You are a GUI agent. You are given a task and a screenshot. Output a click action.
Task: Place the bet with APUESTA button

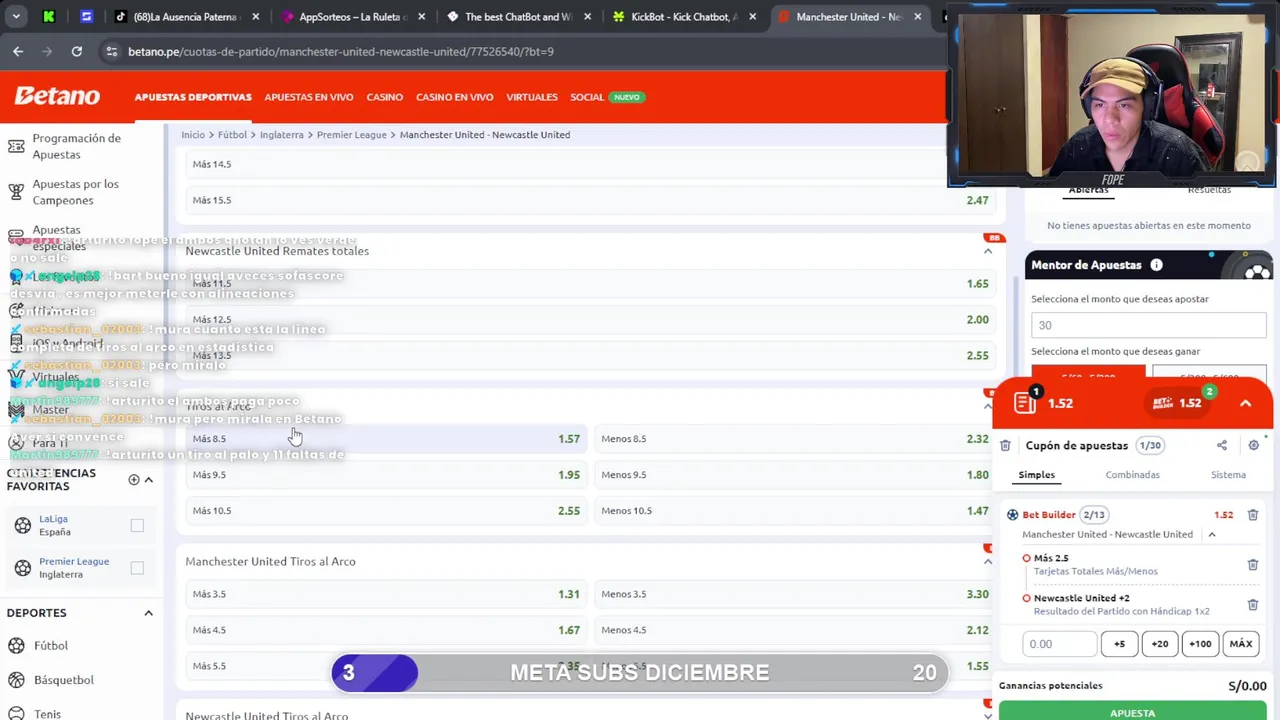(1132, 711)
